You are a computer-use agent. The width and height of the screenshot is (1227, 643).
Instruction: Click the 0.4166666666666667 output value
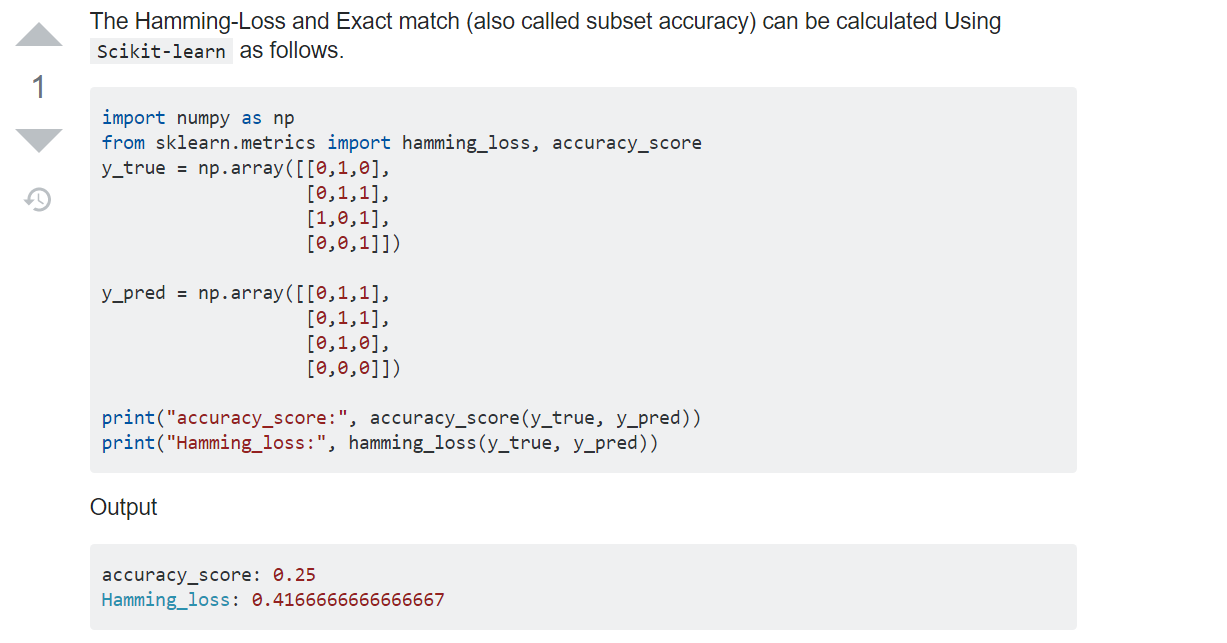tap(348, 600)
